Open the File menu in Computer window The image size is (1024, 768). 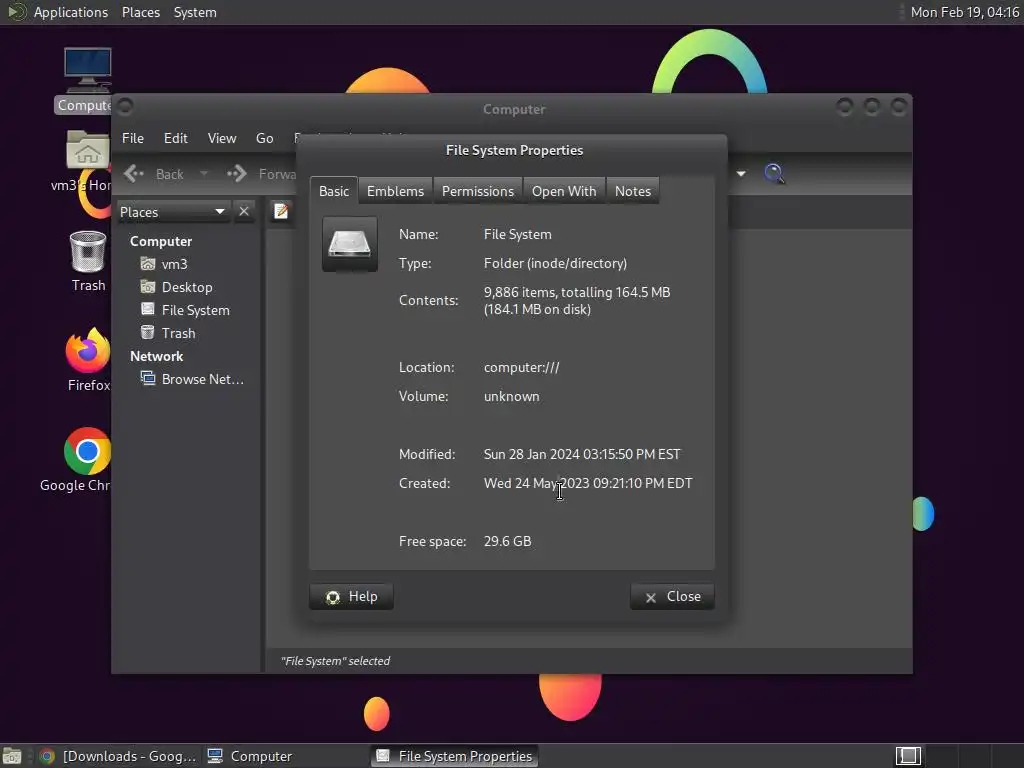click(x=133, y=138)
